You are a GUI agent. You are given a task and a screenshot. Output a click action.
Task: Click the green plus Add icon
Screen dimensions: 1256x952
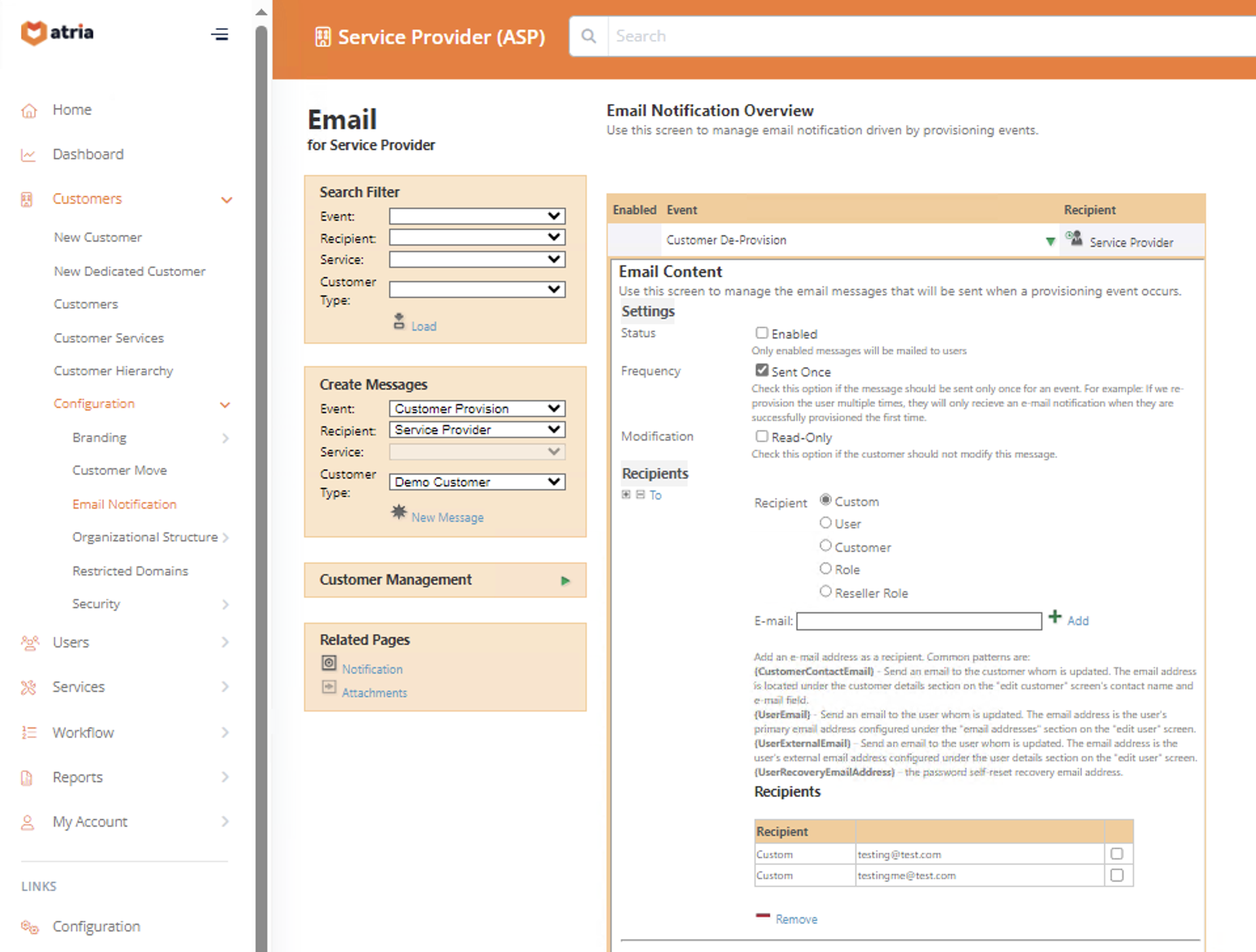[x=1054, y=617]
